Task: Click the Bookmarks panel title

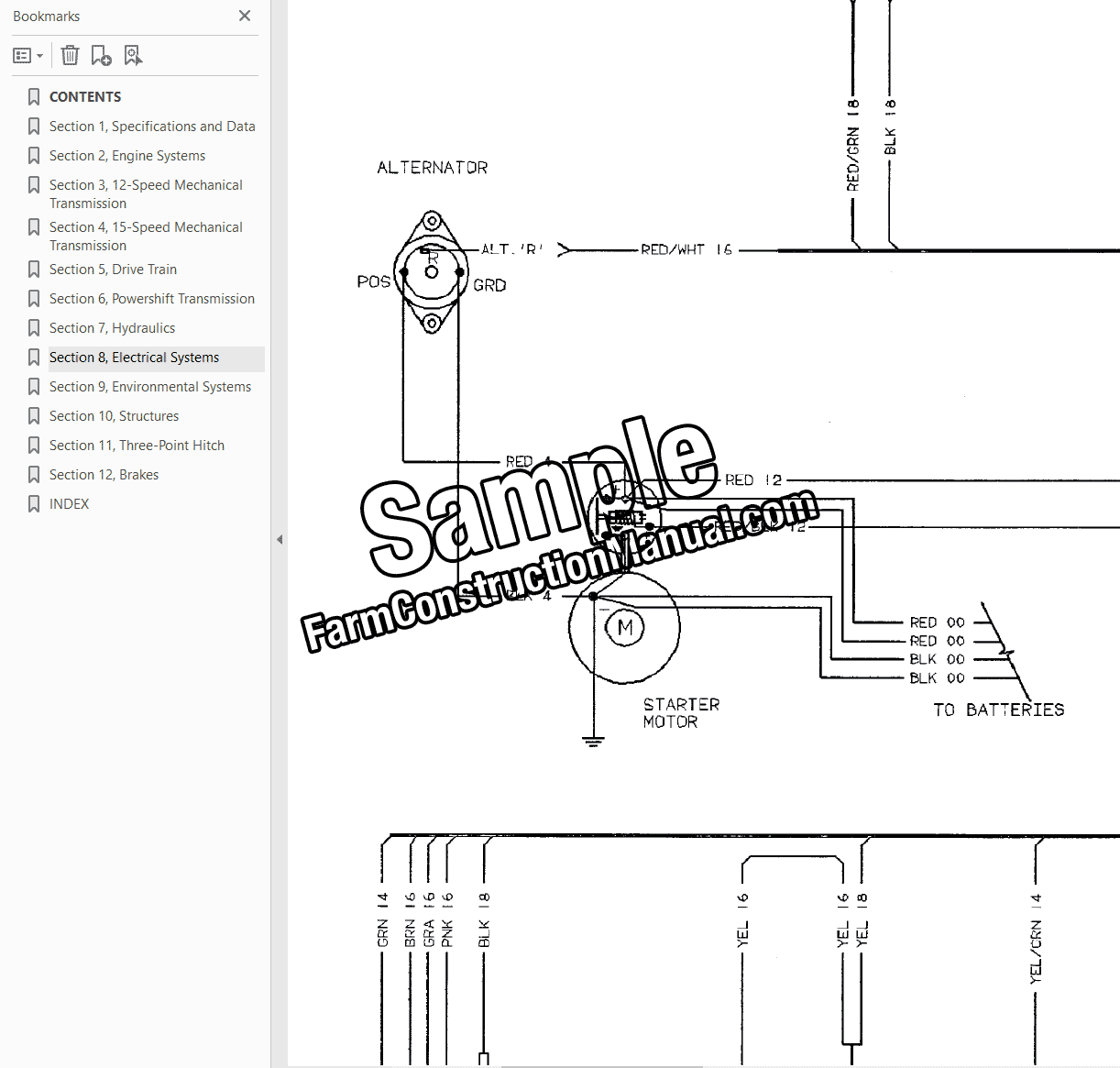Action: [47, 17]
